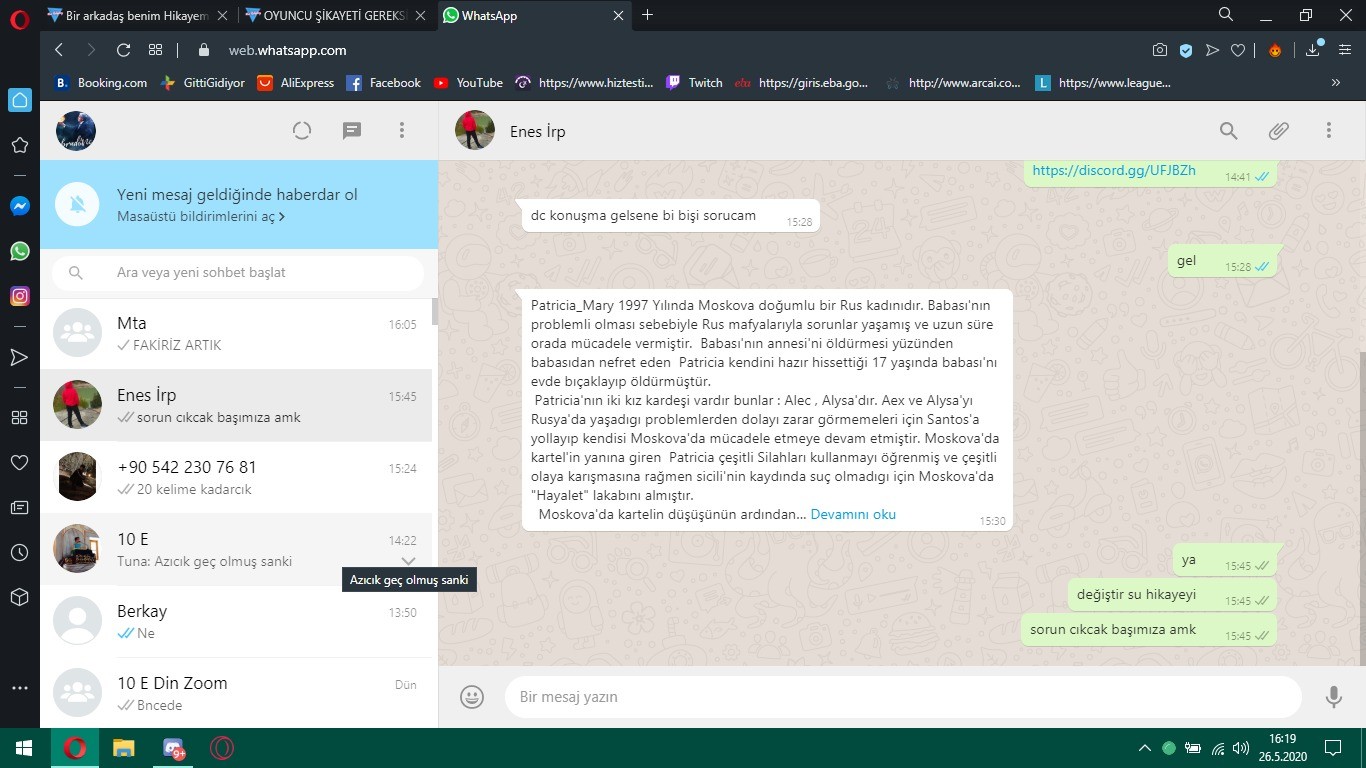Open the chat list menu dots

pos(402,130)
